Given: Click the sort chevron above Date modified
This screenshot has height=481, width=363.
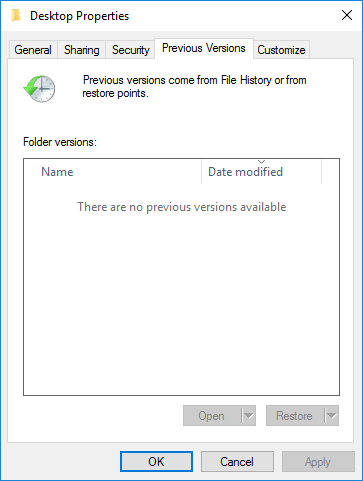Looking at the screenshot, I should (x=261, y=162).
